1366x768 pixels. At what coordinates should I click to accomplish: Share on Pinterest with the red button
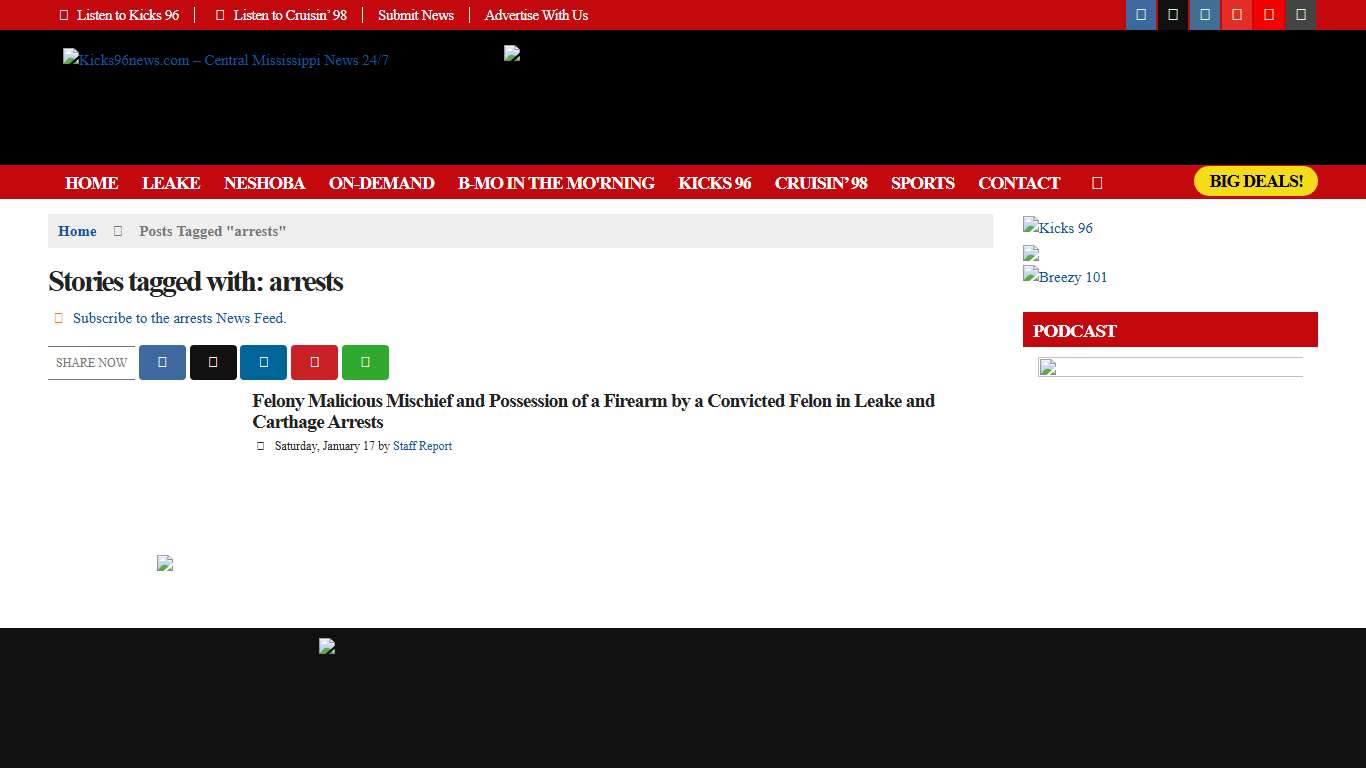pyautogui.click(x=314, y=362)
